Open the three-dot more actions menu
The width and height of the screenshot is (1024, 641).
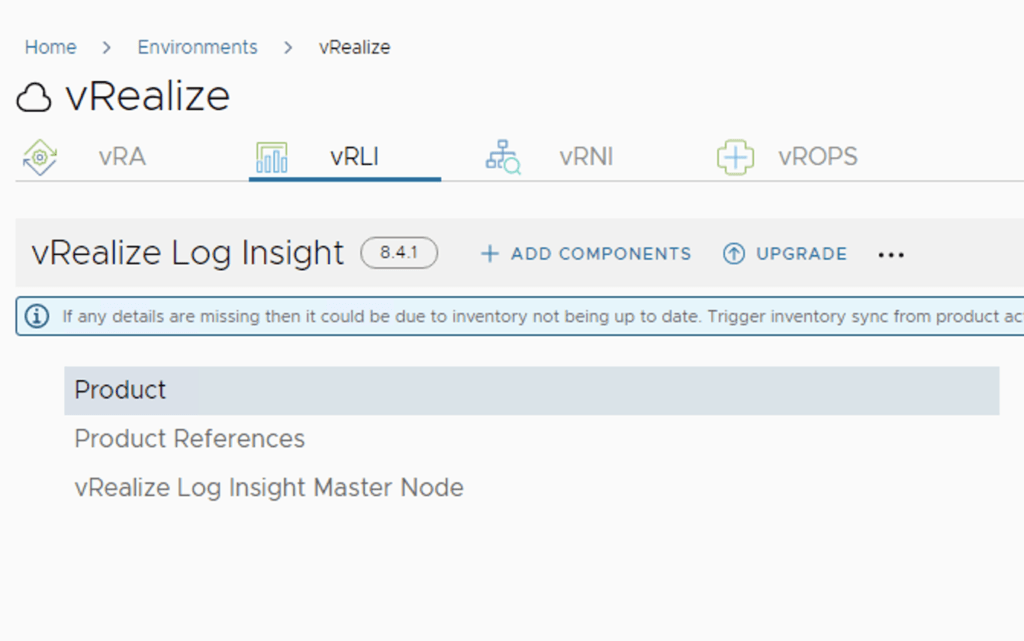891,255
